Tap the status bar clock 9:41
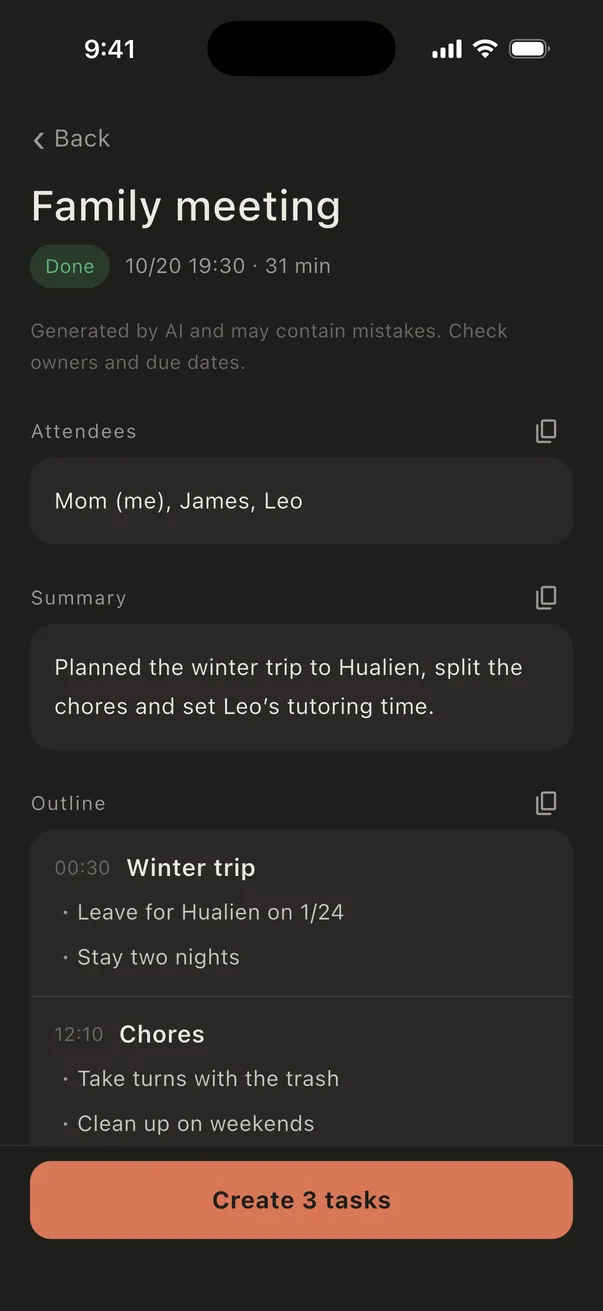This screenshot has height=1311, width=603. (110, 49)
